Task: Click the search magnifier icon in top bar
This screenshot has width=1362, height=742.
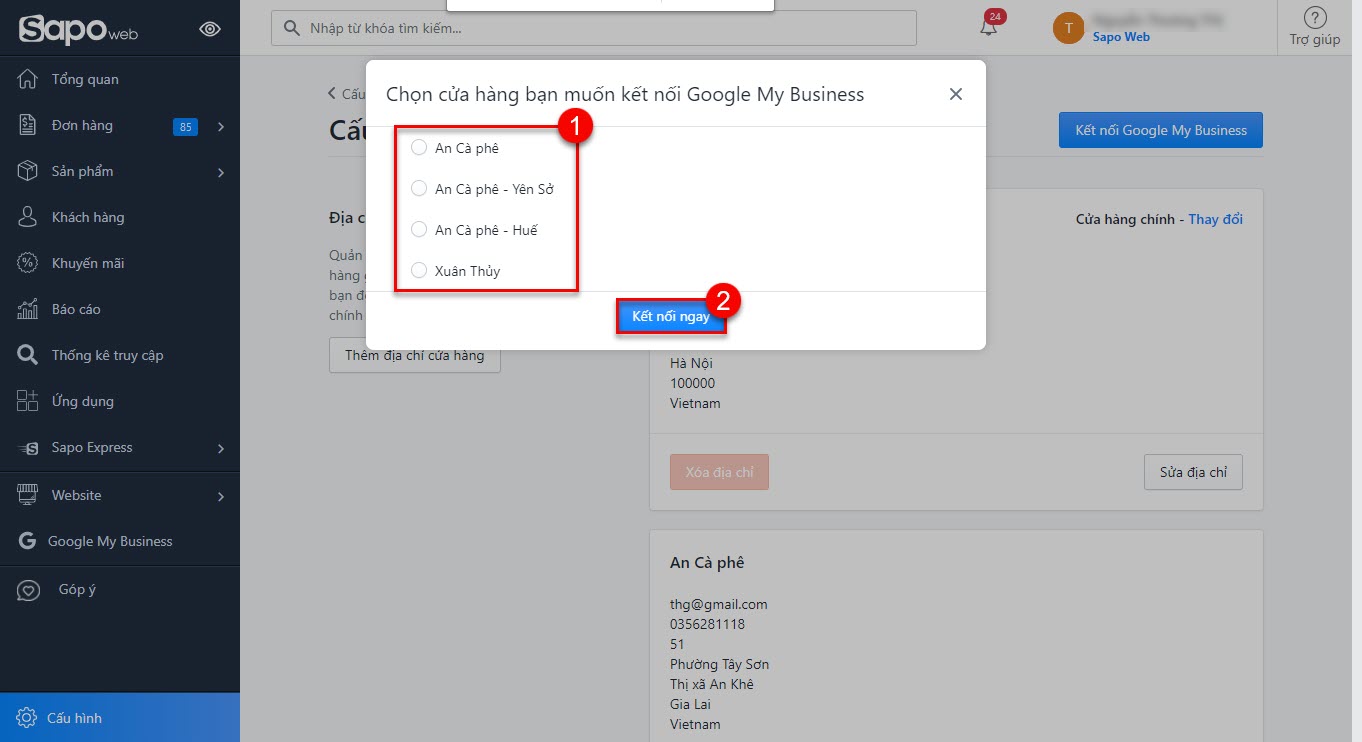Action: point(292,28)
